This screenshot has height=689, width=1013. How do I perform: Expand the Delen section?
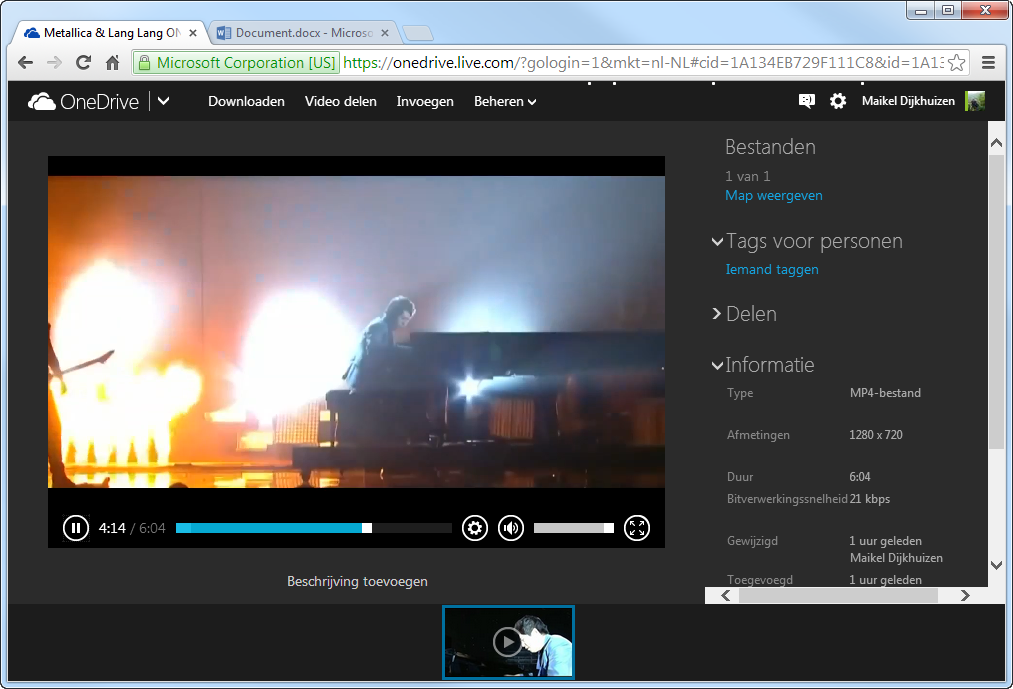click(x=716, y=313)
